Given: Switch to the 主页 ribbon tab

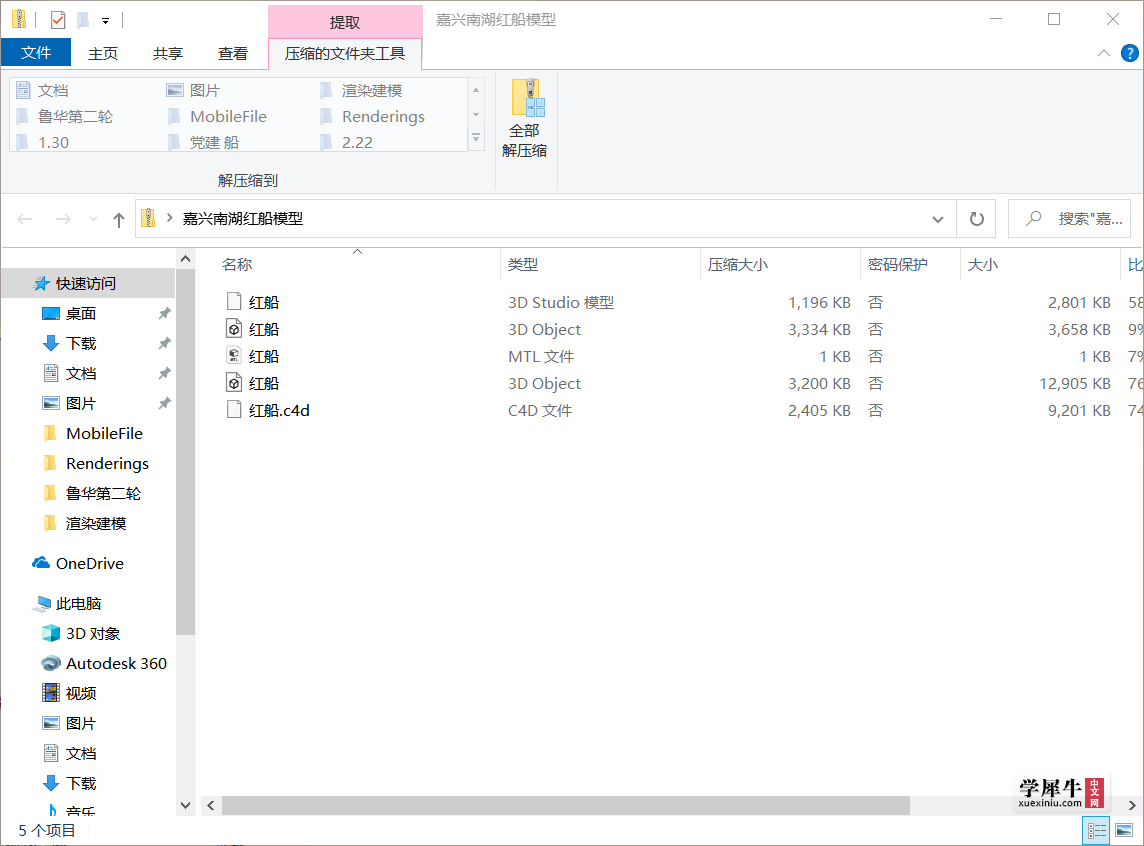Looking at the screenshot, I should pos(103,53).
